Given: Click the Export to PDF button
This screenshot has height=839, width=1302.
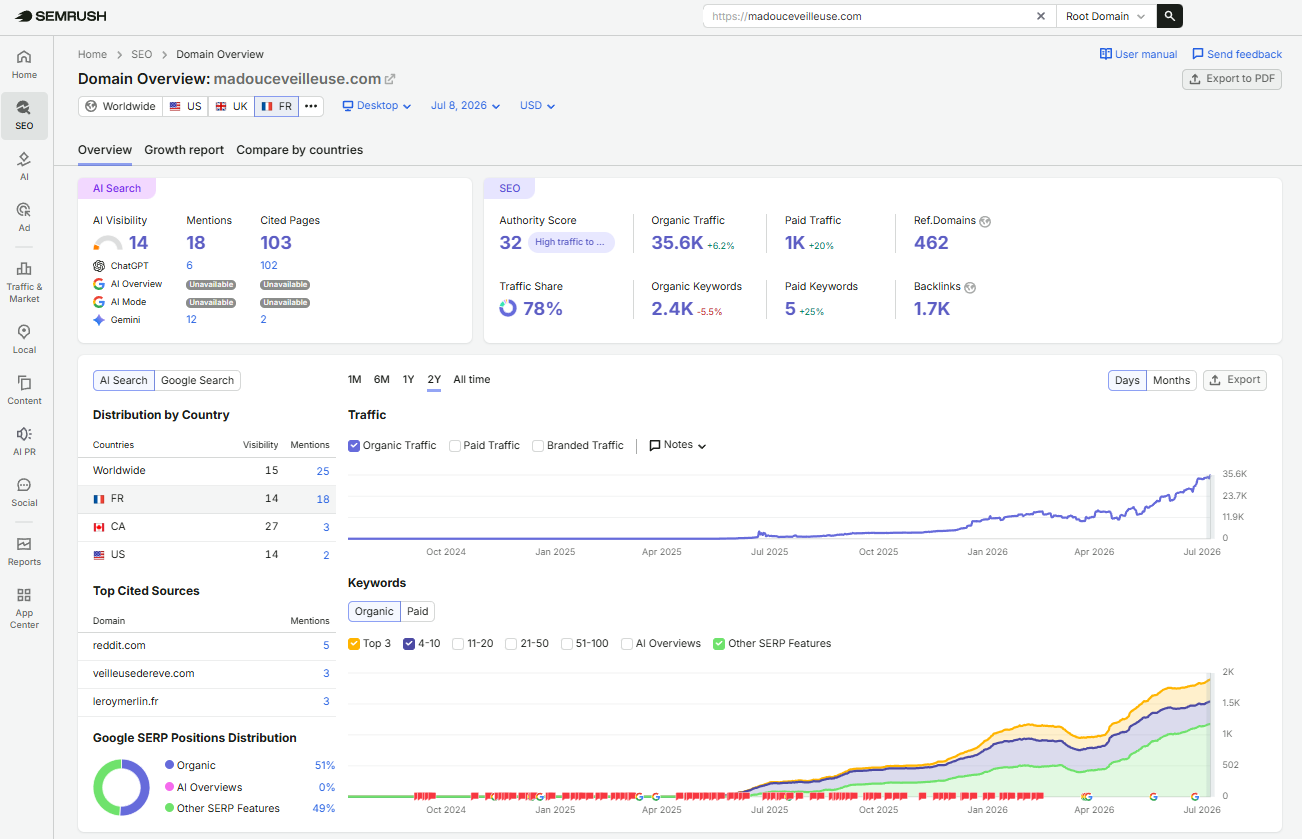Looking at the screenshot, I should coord(1232,79).
